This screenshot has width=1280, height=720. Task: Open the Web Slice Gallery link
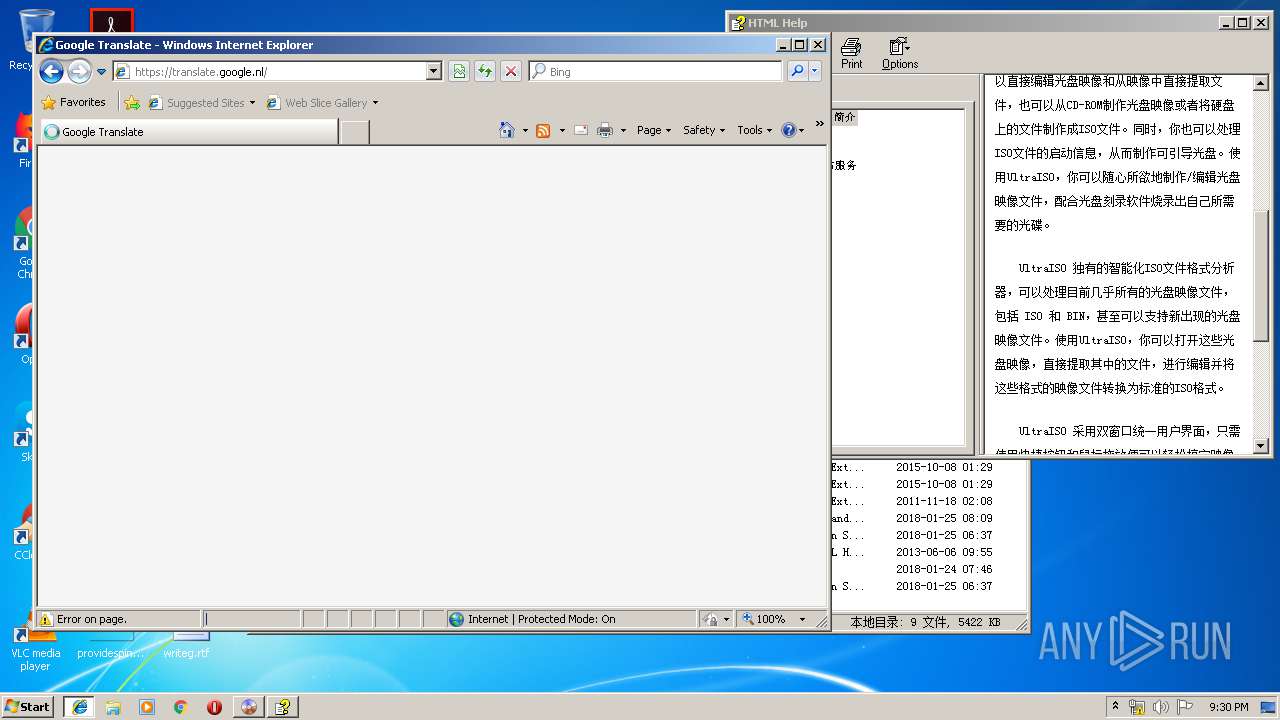click(323, 102)
